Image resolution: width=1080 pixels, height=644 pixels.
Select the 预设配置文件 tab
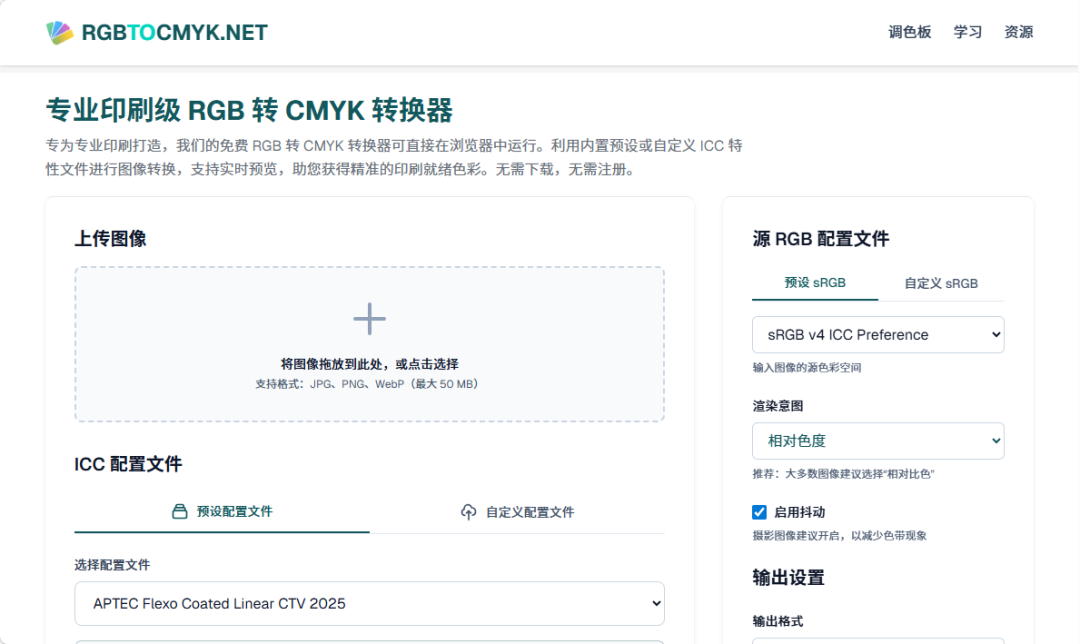point(221,512)
